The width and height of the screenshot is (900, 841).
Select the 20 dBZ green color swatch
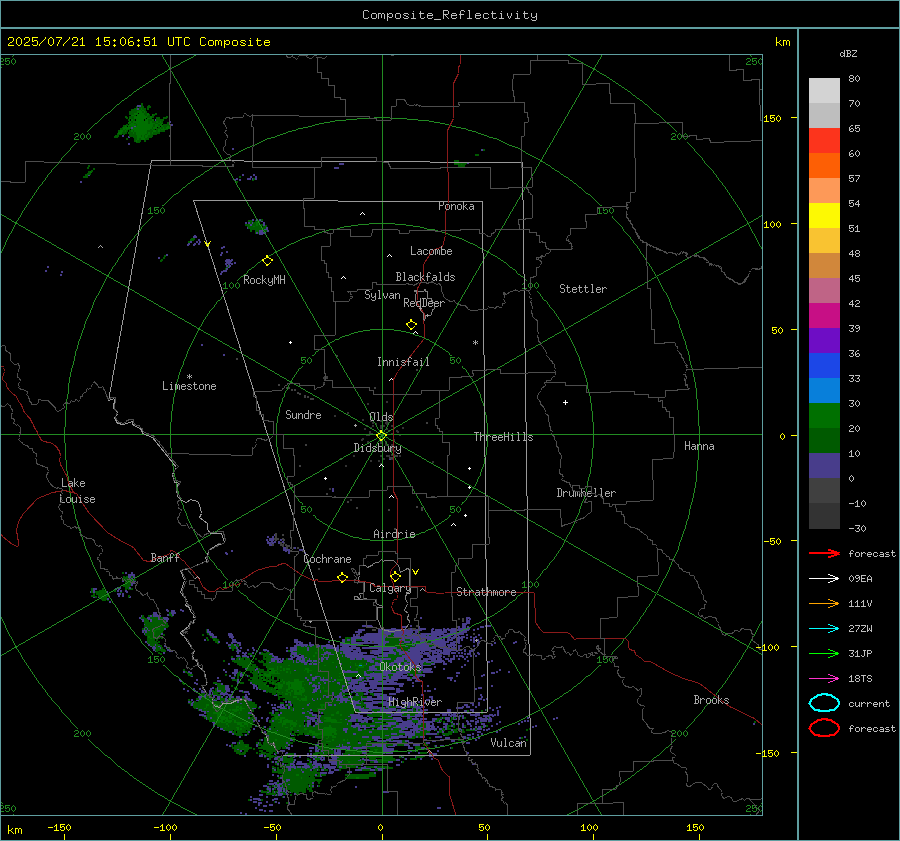click(824, 416)
